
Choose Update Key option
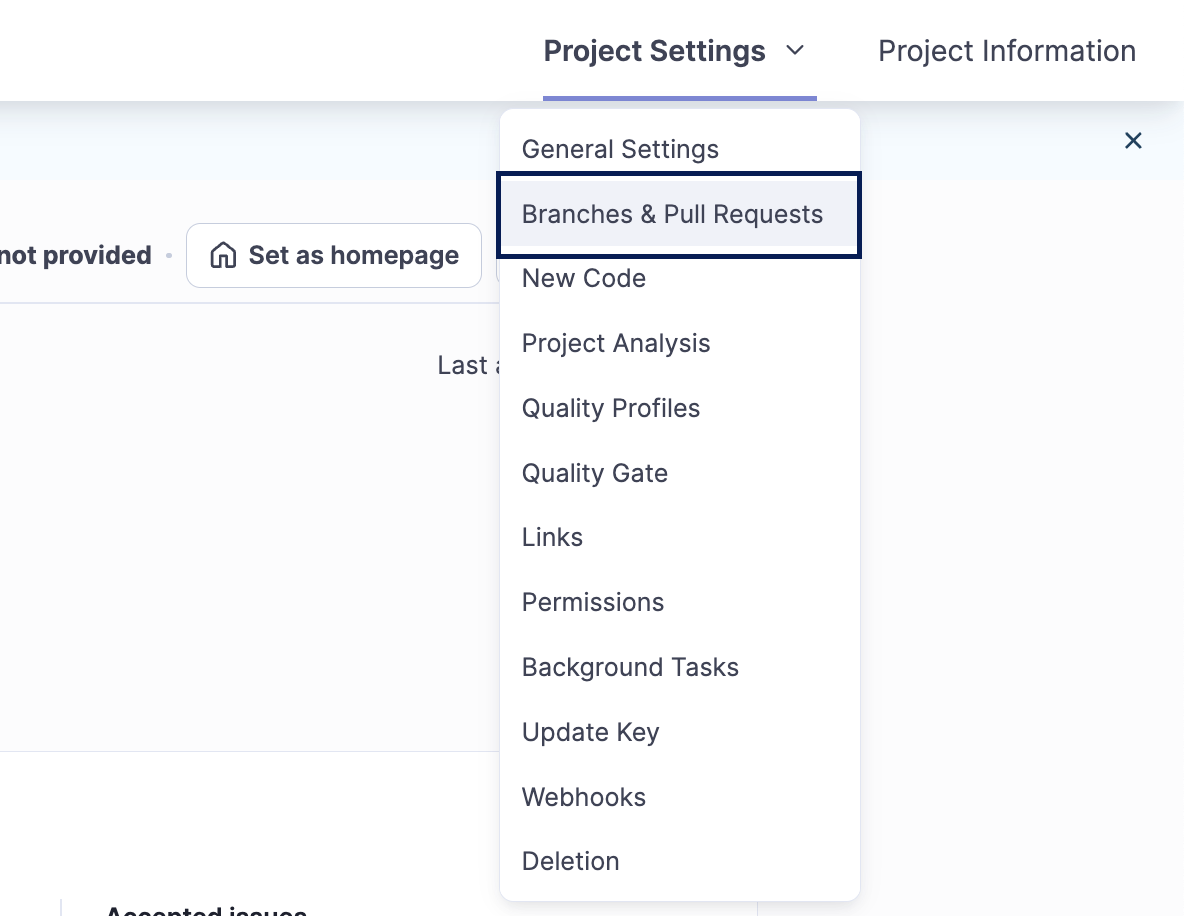tap(590, 732)
